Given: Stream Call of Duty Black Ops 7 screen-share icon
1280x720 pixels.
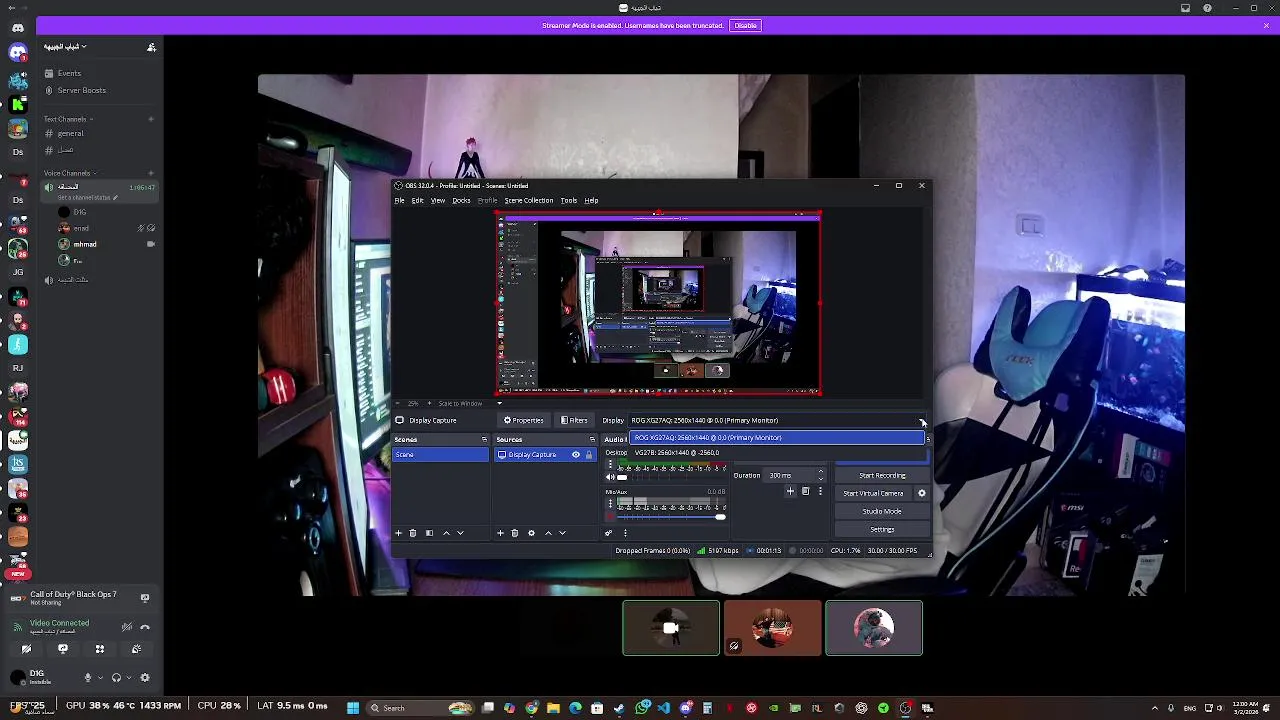Looking at the screenshot, I should 145,598.
